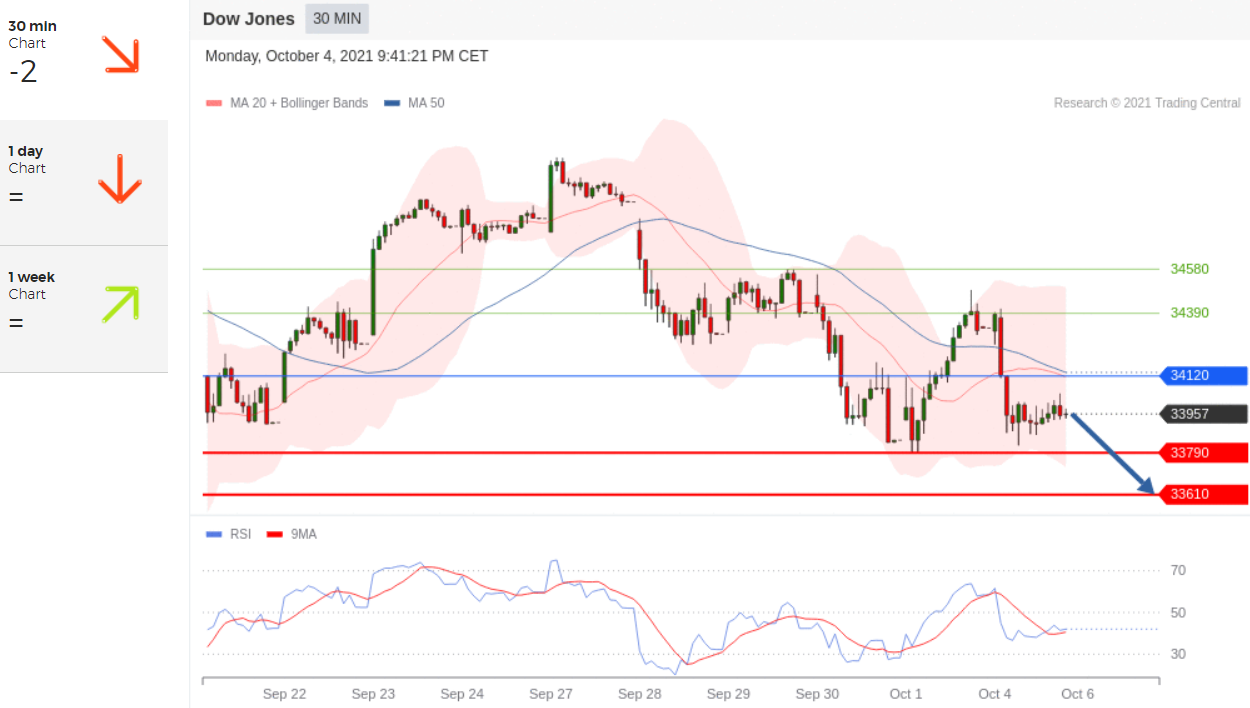Click the 'Sep 22' date axis label
This screenshot has height=708, width=1250.
pyautogui.click(x=284, y=694)
